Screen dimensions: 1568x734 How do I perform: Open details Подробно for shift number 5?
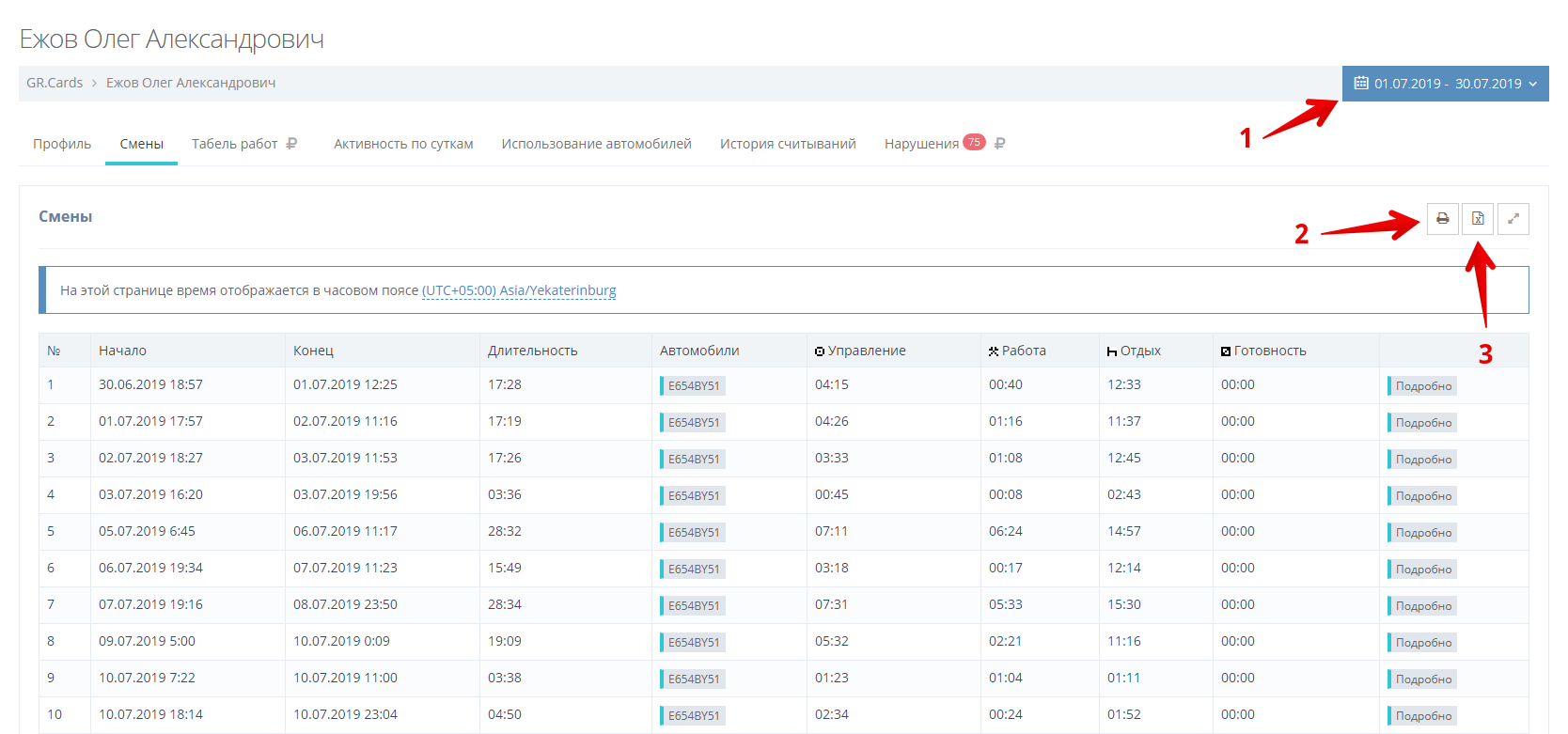point(1422,532)
